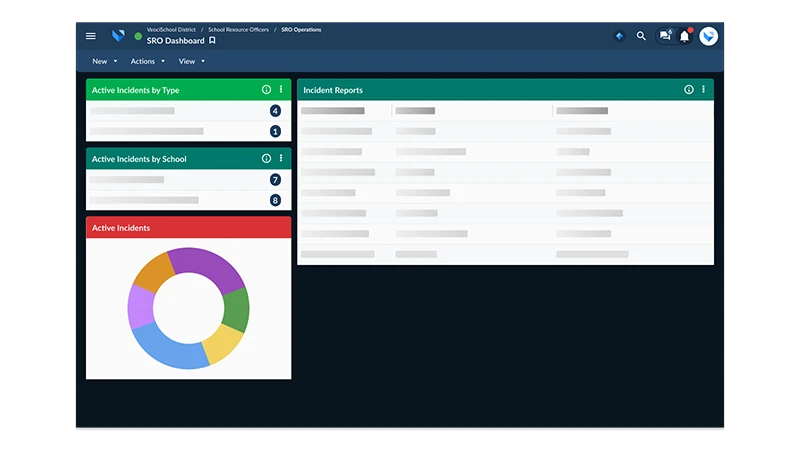Click the count badge 4 under Incidents by Type
Screen dimensions: 800x450
(275, 111)
